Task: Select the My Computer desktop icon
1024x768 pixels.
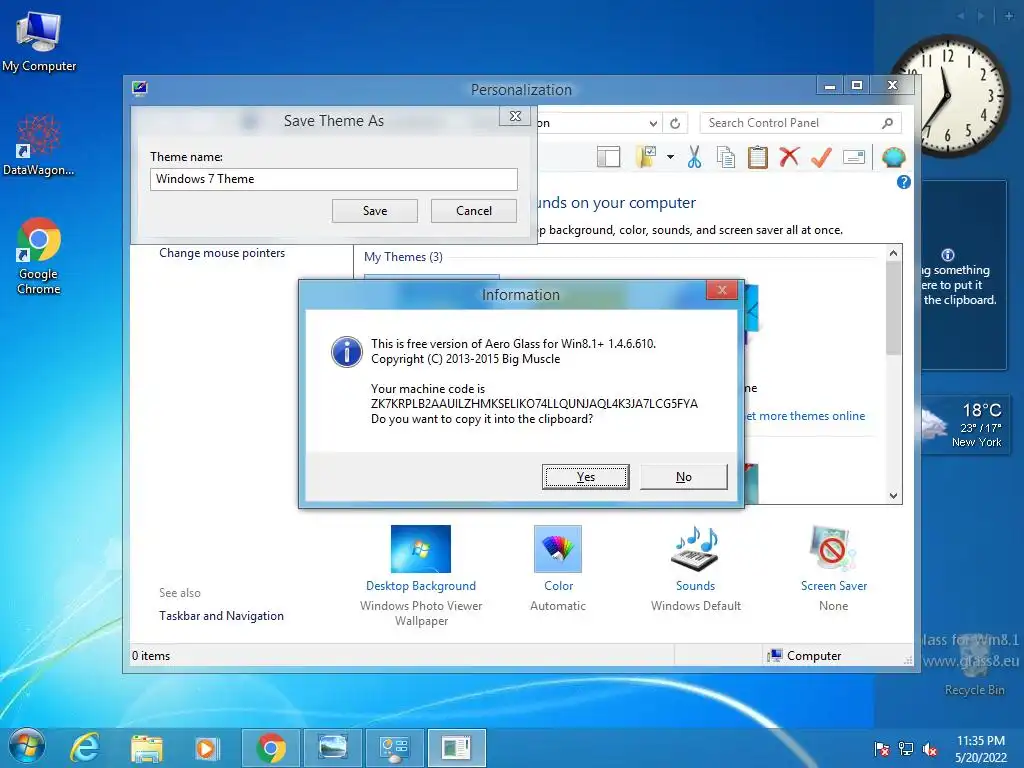Action: point(39,42)
